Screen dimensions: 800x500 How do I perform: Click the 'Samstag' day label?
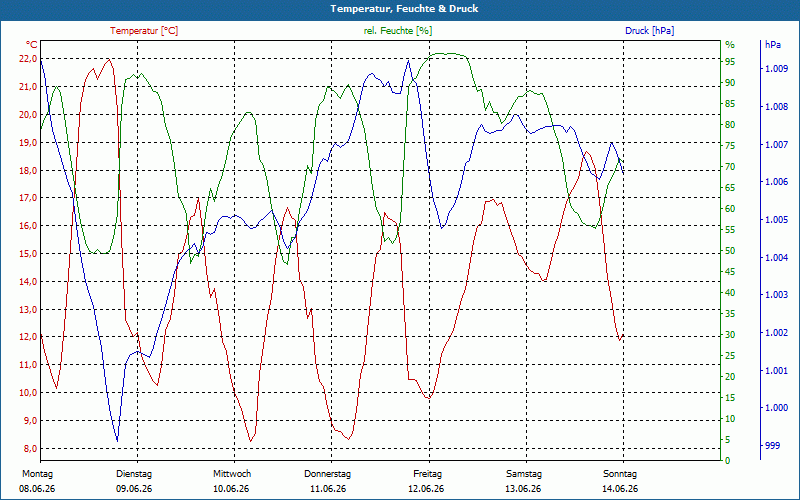click(524, 474)
